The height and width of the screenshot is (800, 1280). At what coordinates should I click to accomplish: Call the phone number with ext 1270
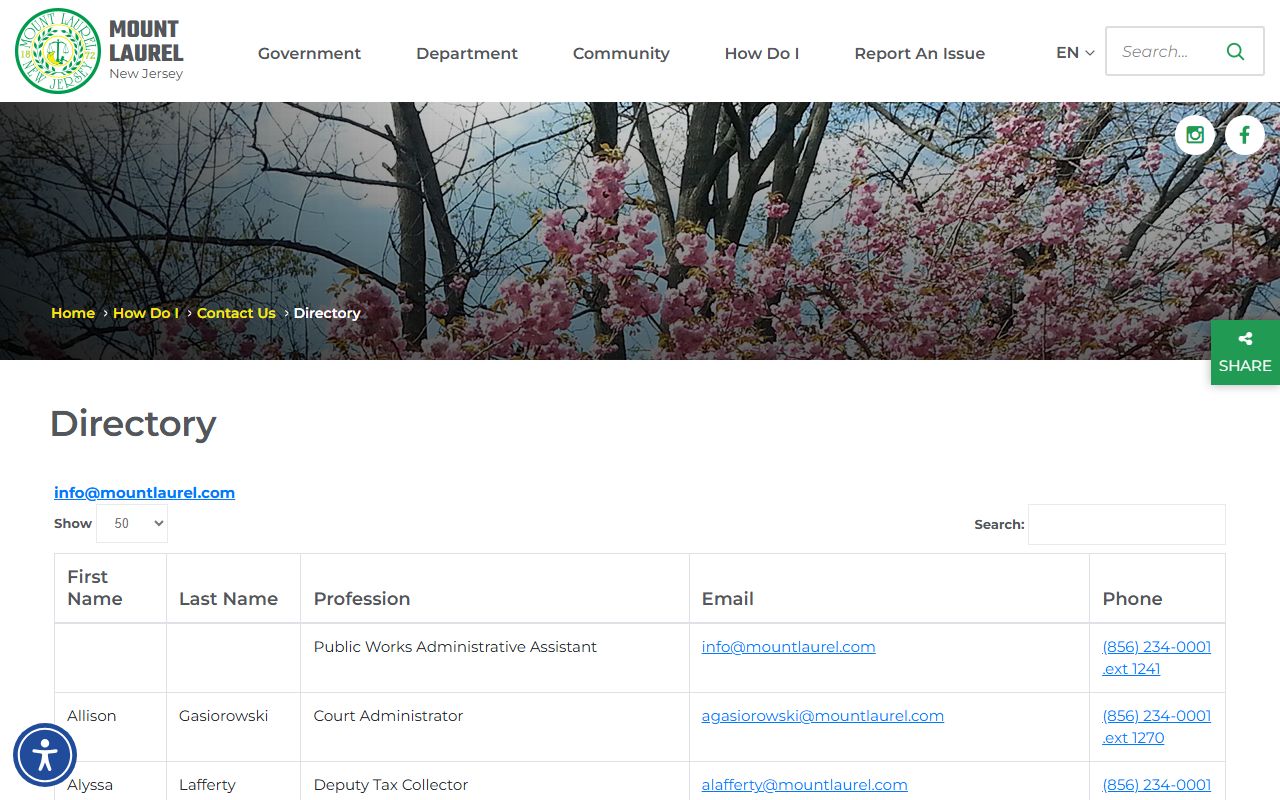(x=1156, y=727)
